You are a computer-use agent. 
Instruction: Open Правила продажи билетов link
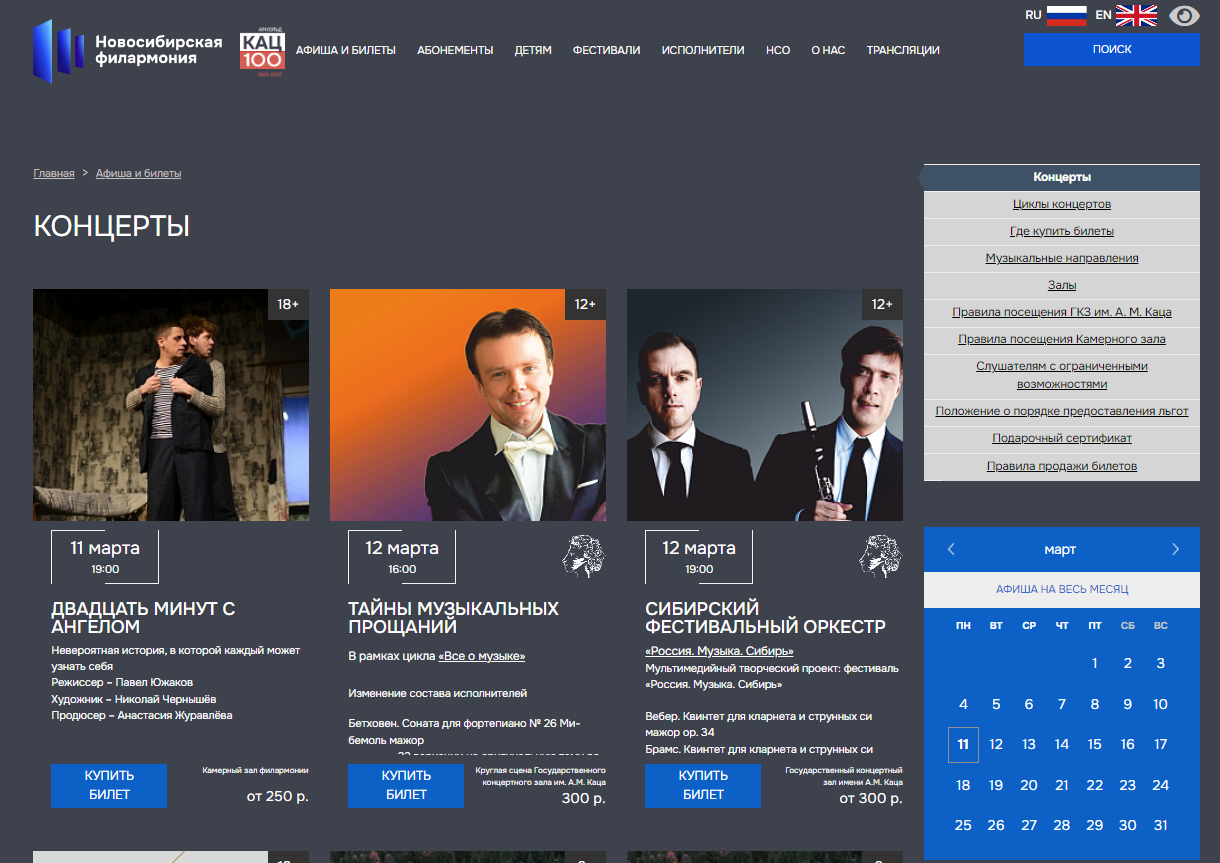tap(1062, 466)
